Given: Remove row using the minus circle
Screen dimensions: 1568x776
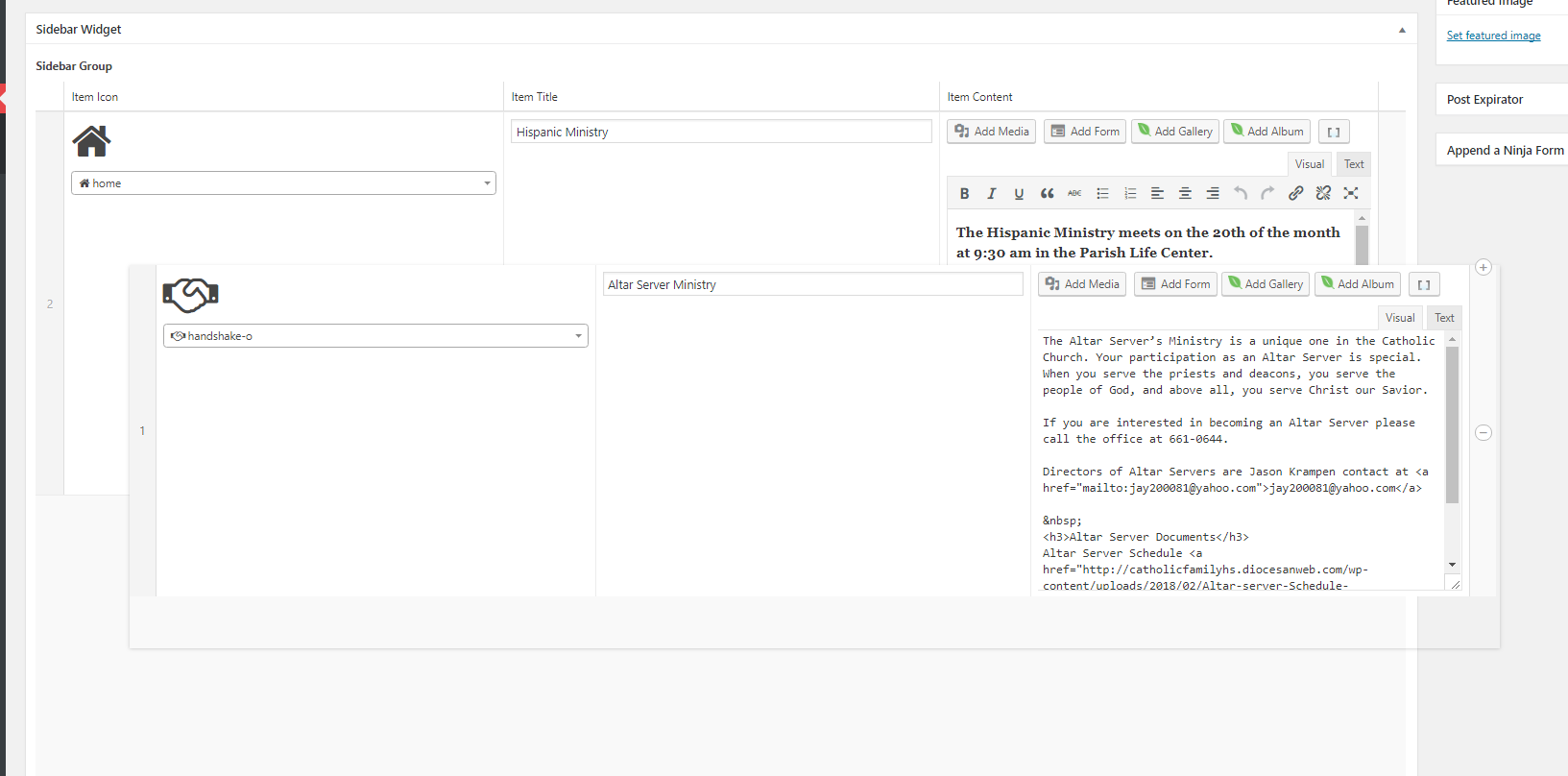Looking at the screenshot, I should point(1484,433).
